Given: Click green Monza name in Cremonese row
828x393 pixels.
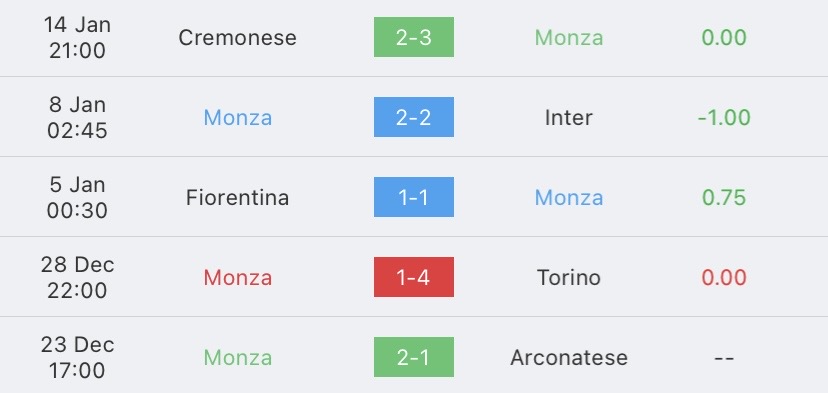Looking at the screenshot, I should point(569,38).
